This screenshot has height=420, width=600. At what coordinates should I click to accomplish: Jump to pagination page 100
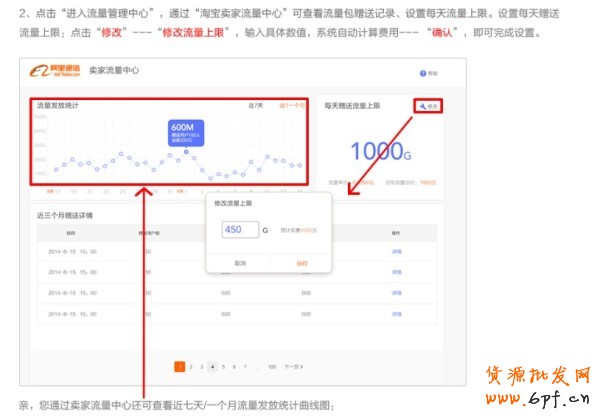point(272,367)
